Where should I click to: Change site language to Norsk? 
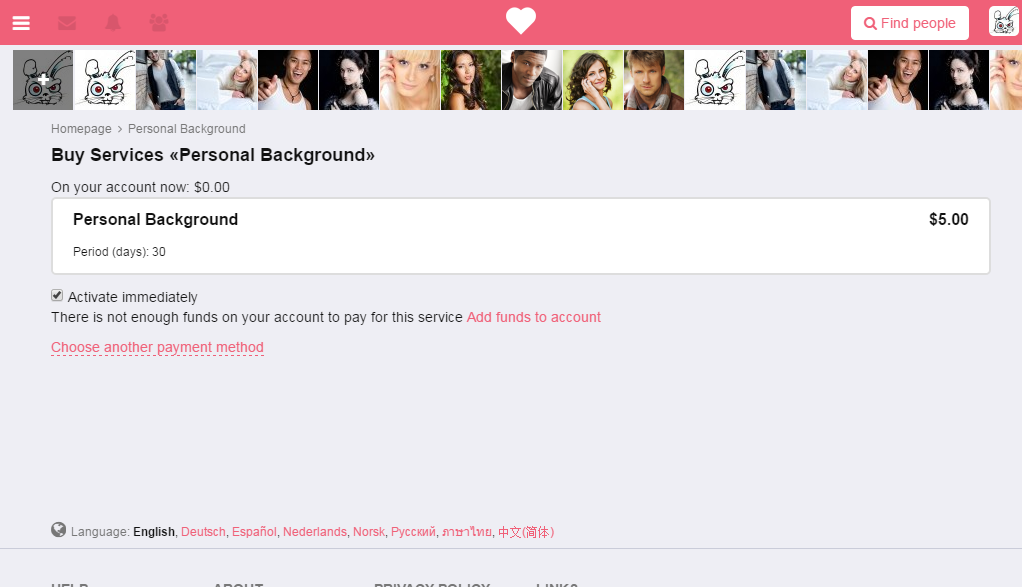click(369, 532)
